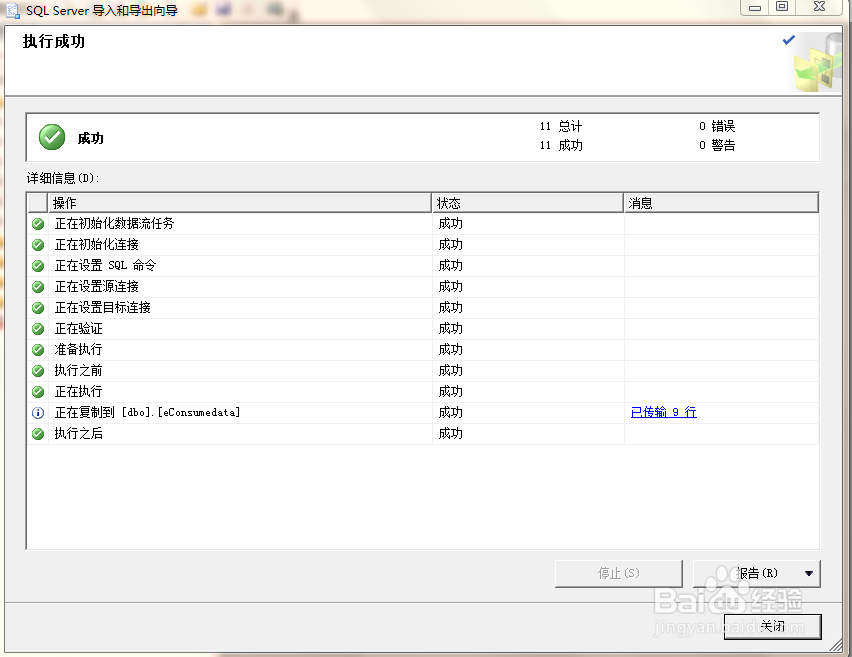Click the blue checkmark in header
The width and height of the screenshot is (852, 657).
[788, 40]
